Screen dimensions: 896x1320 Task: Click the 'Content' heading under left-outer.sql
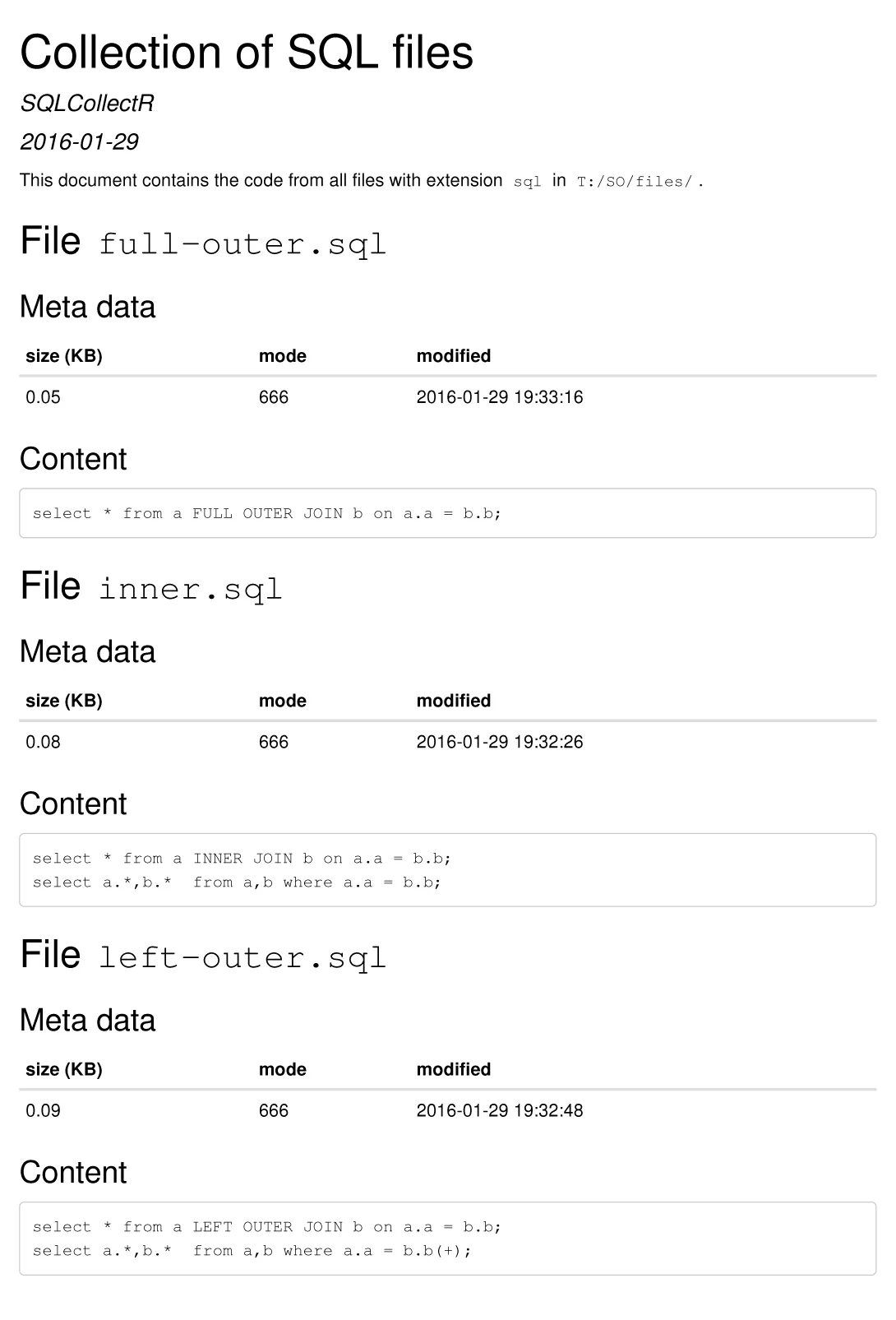coord(73,1172)
